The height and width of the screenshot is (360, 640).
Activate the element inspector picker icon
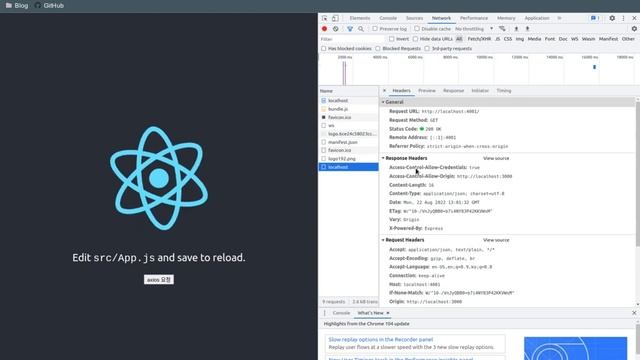tap(324, 18)
